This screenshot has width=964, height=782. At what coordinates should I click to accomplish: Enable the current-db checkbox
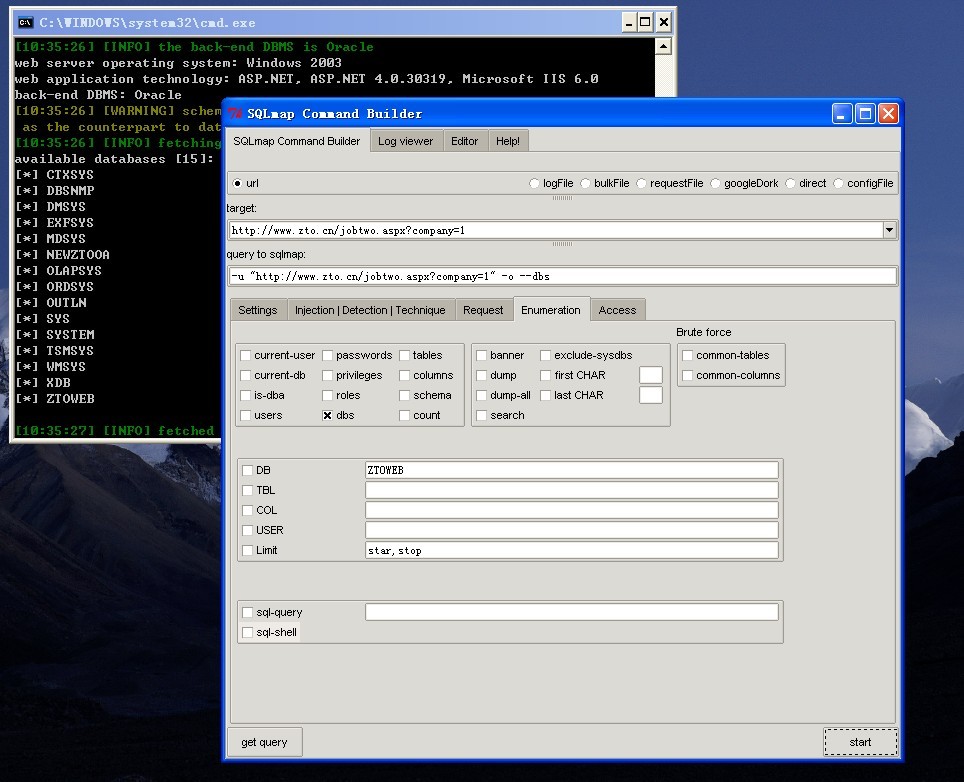246,376
